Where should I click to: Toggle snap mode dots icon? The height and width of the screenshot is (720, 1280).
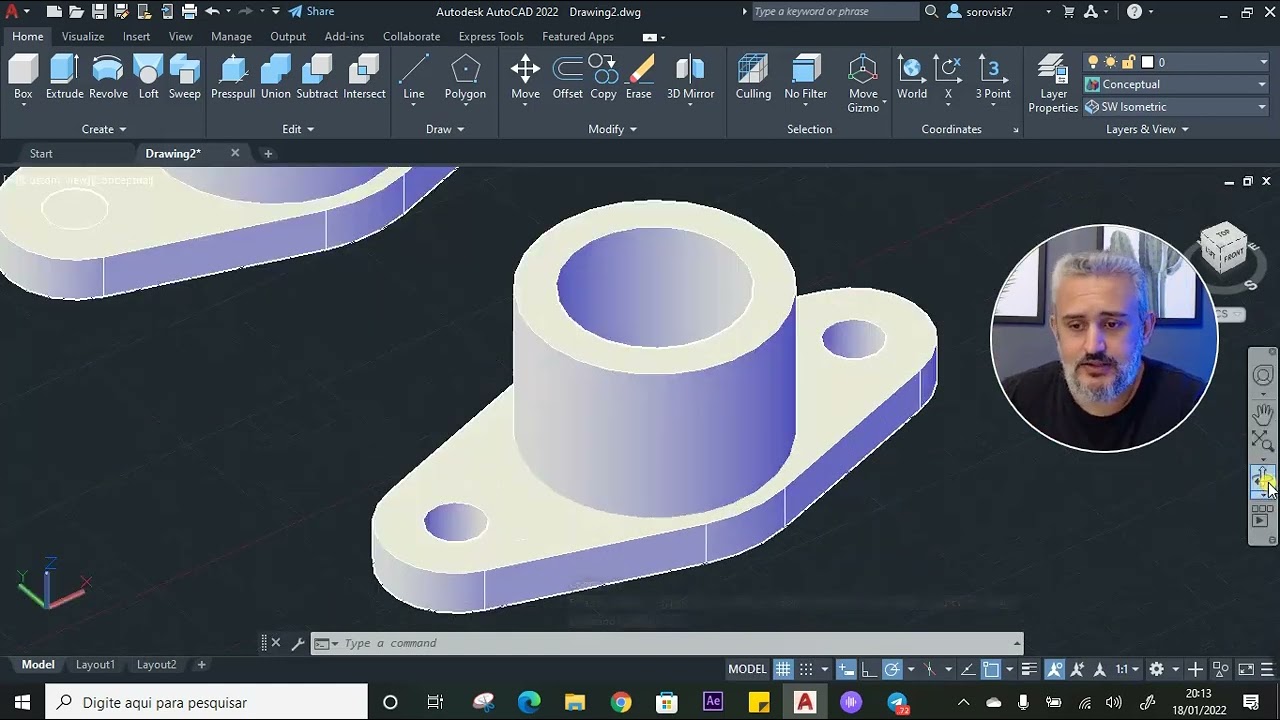pyautogui.click(x=806, y=669)
